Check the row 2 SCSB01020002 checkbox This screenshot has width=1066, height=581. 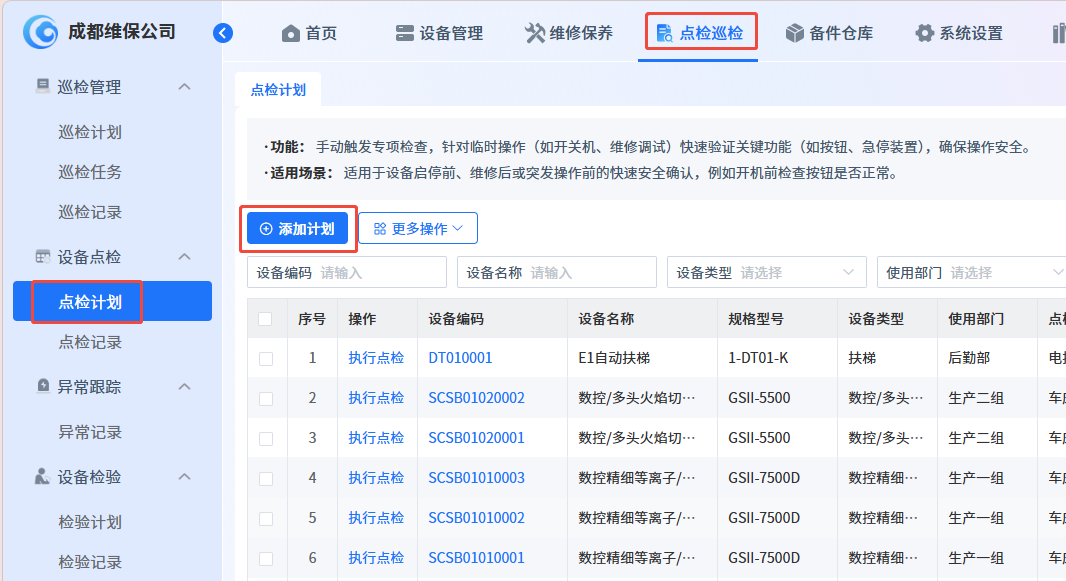tap(266, 399)
